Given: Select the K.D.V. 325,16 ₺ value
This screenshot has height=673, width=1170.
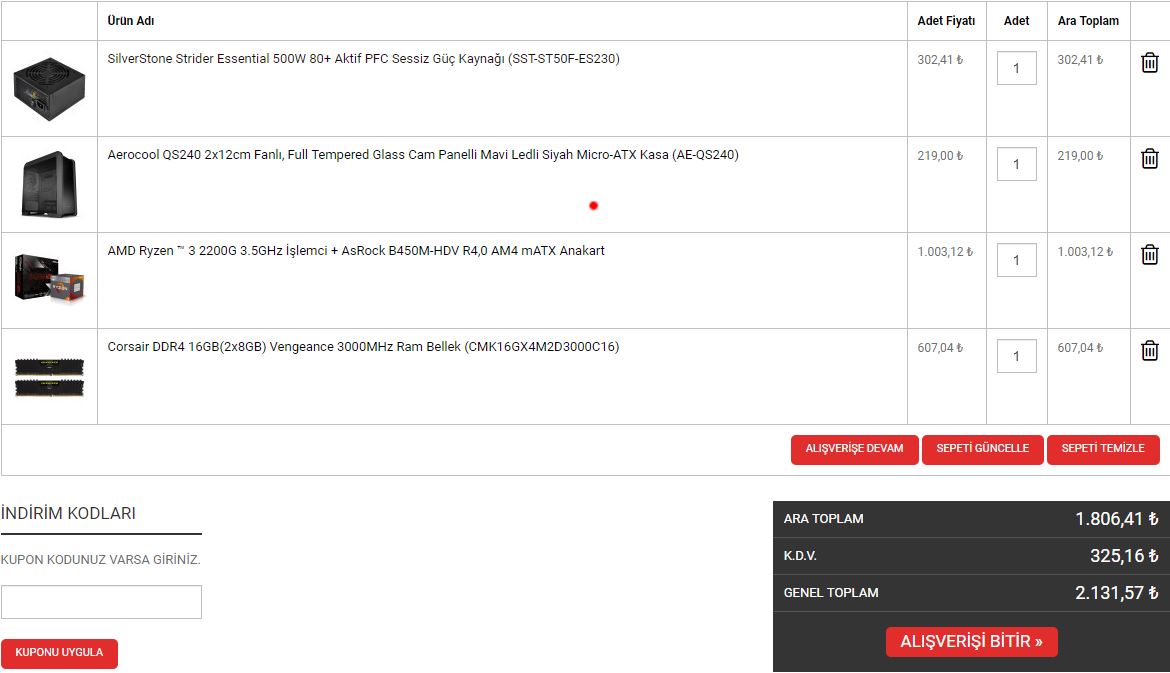Looking at the screenshot, I should coord(1124,556).
